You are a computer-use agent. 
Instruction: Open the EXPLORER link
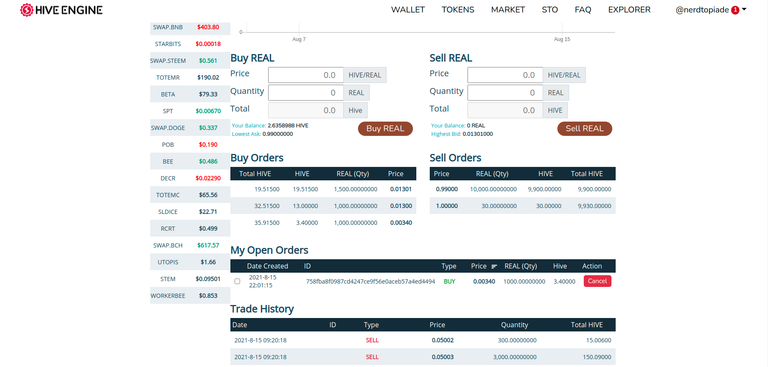click(x=629, y=10)
